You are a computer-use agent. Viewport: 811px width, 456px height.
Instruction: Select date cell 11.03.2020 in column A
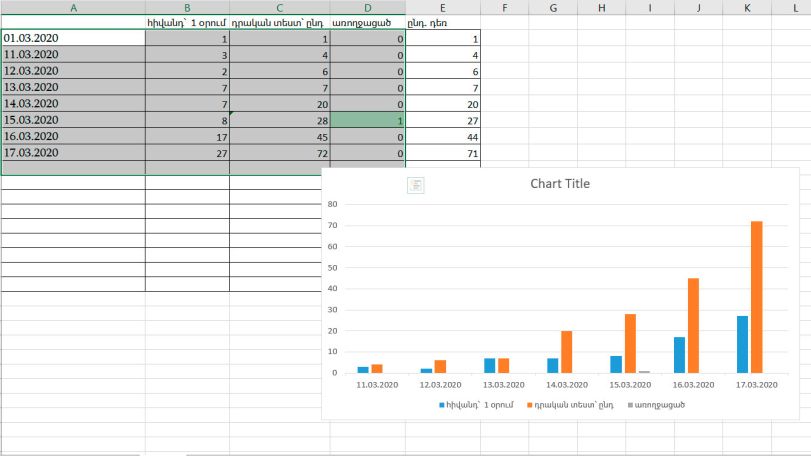pyautogui.click(x=73, y=54)
